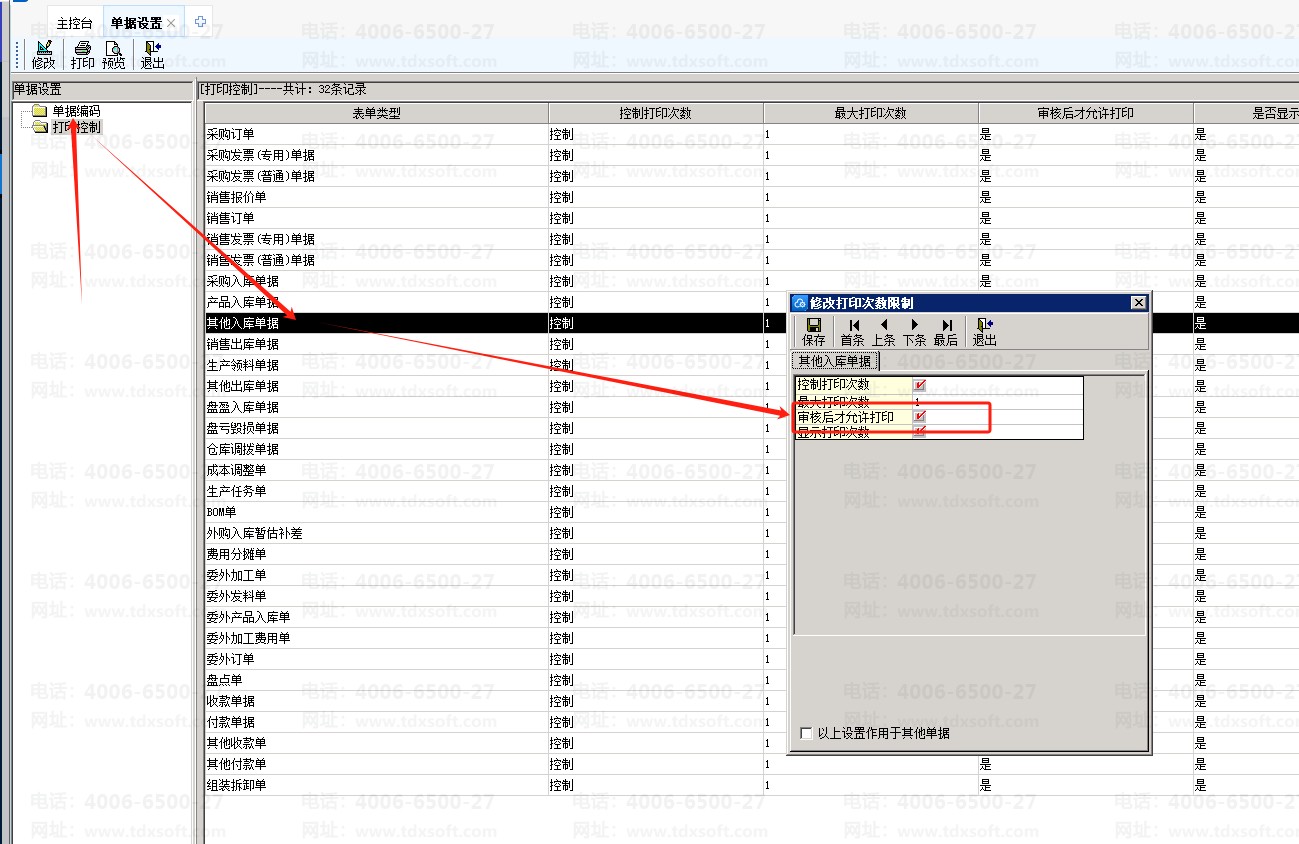
Task: Select 打印控制 tree item
Action: tap(76, 127)
